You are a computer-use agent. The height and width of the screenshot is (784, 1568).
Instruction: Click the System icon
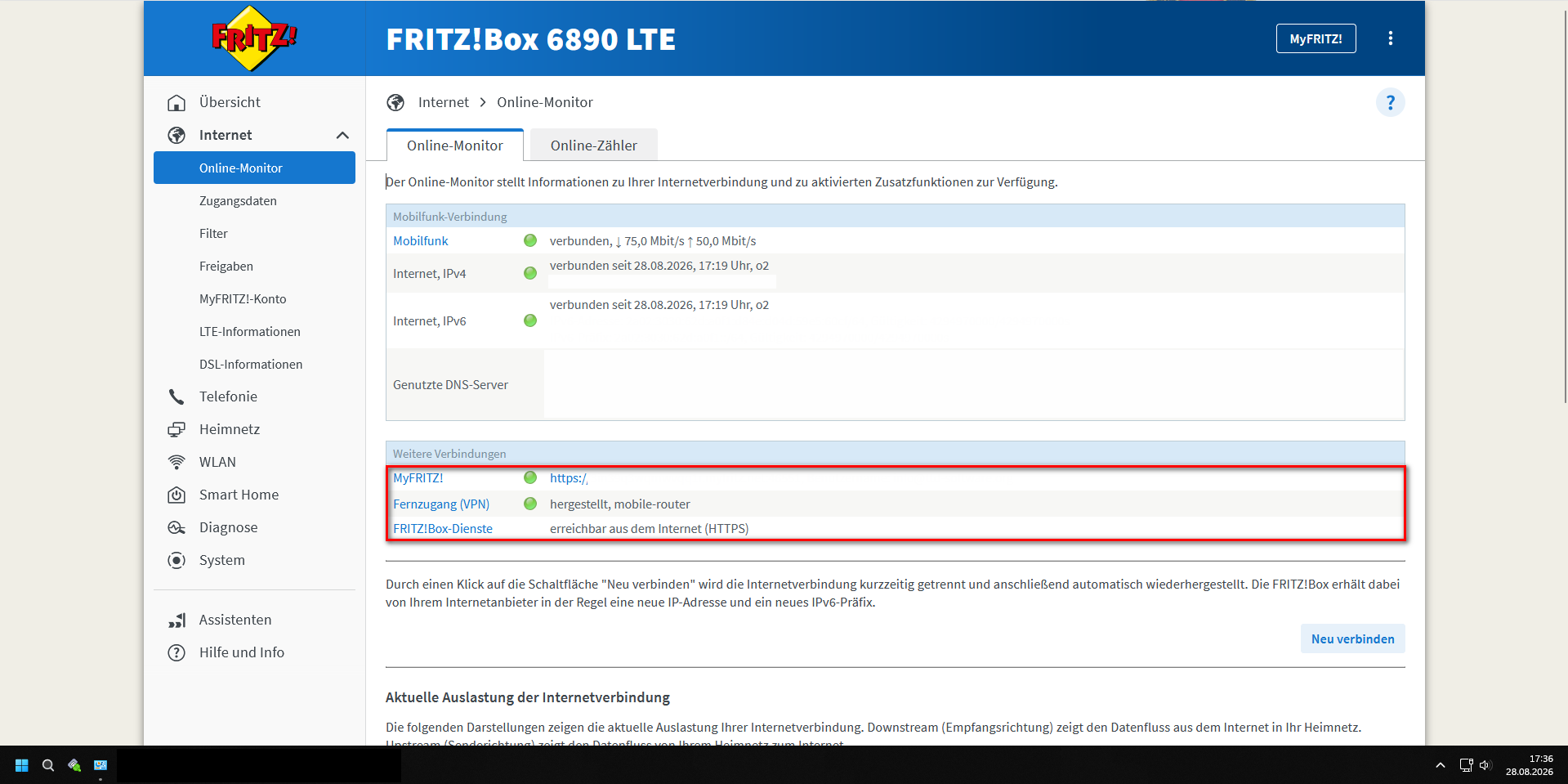click(176, 561)
